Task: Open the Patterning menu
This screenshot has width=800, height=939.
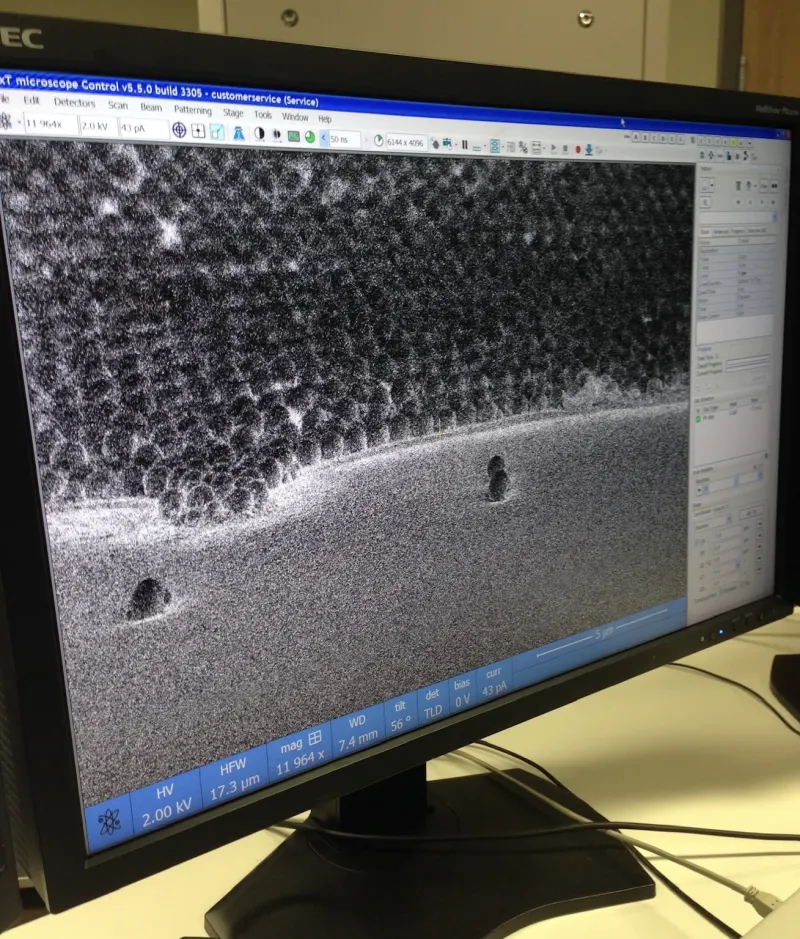Action: 192,110
